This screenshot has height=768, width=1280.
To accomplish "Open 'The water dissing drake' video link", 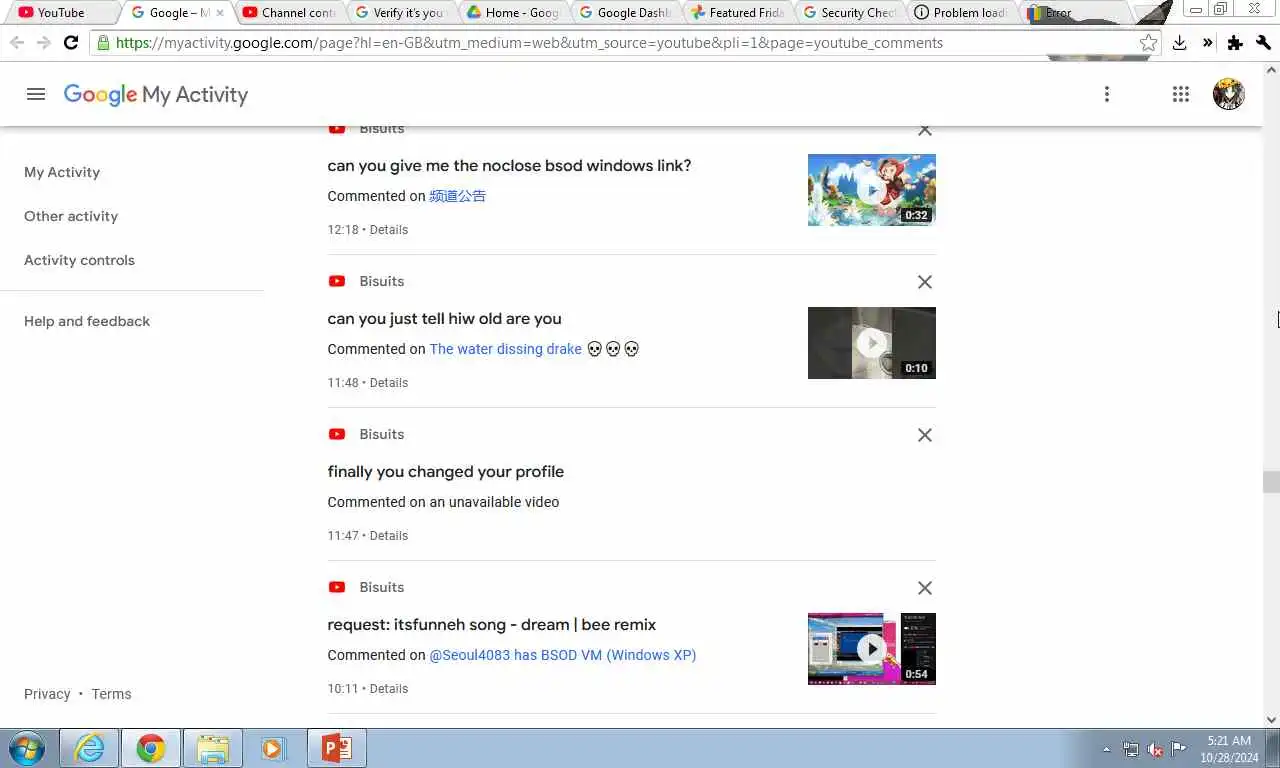I will (x=505, y=349).
